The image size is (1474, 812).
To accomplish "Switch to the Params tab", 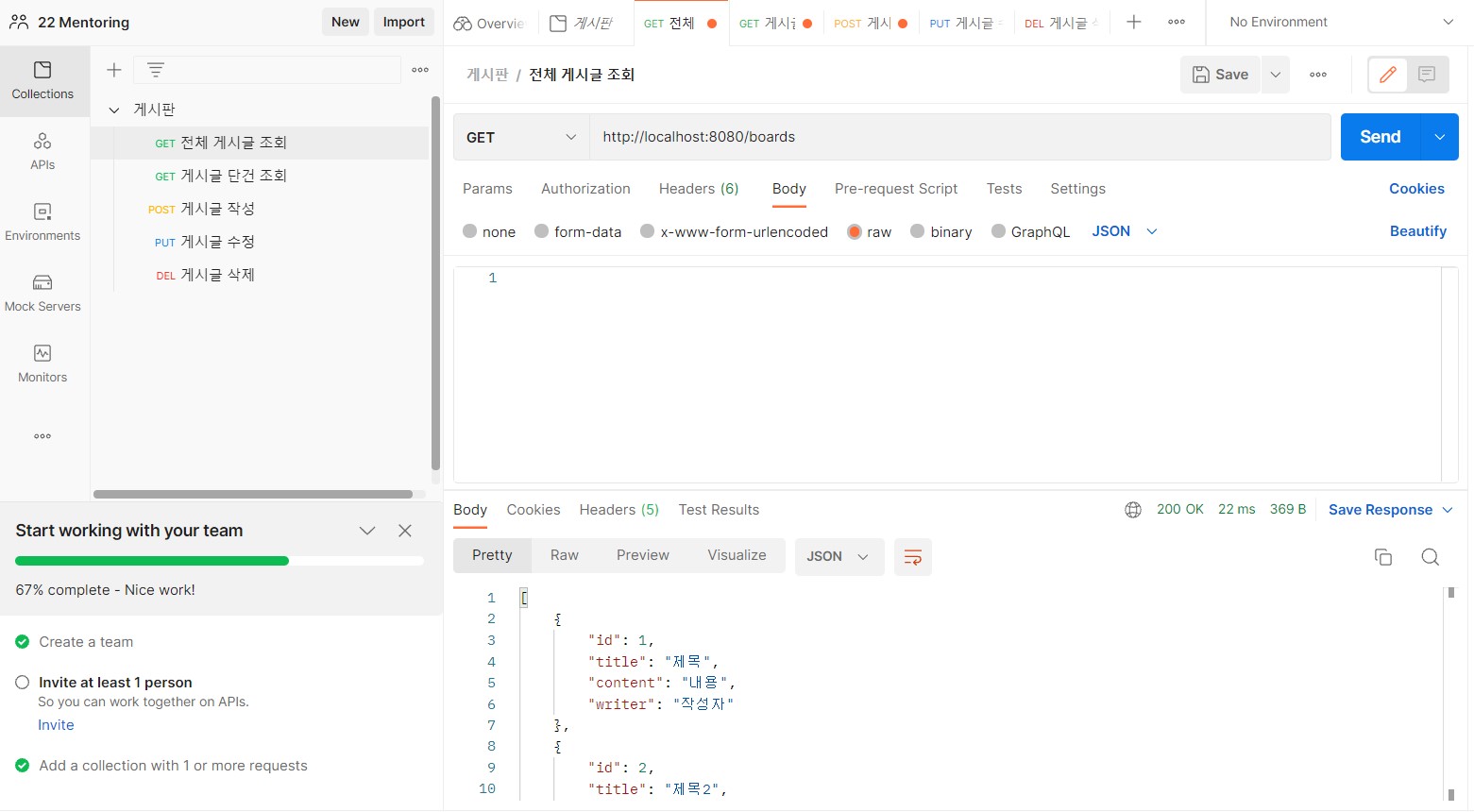I will [x=487, y=189].
